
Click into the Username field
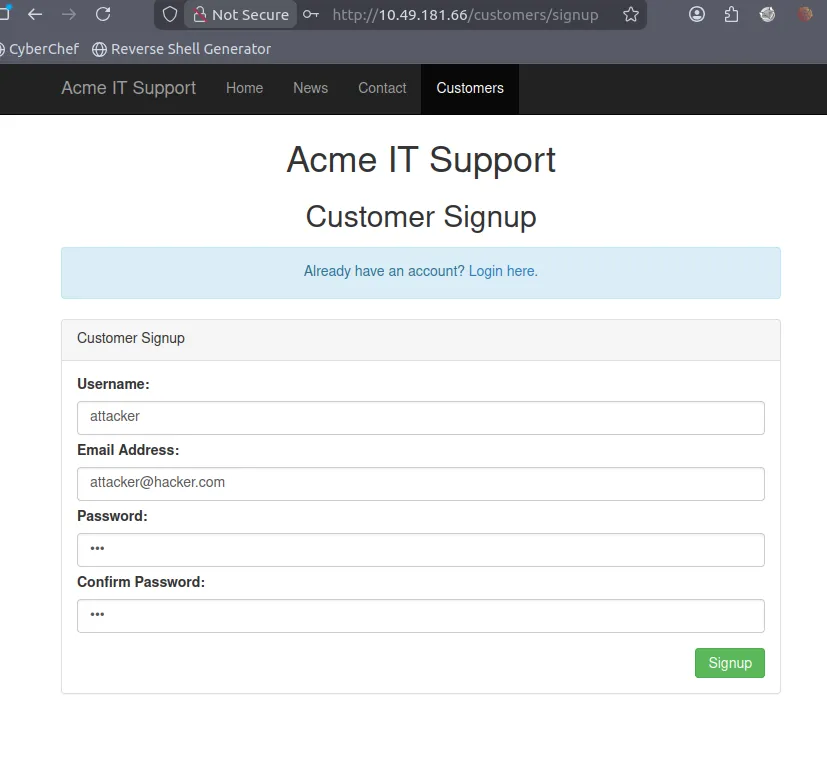420,418
